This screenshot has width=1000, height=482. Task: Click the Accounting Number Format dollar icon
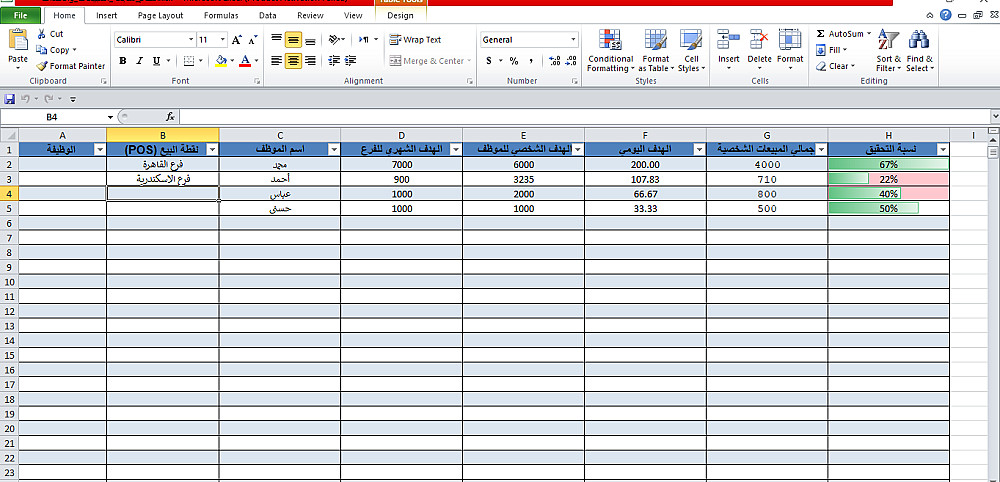(489, 61)
